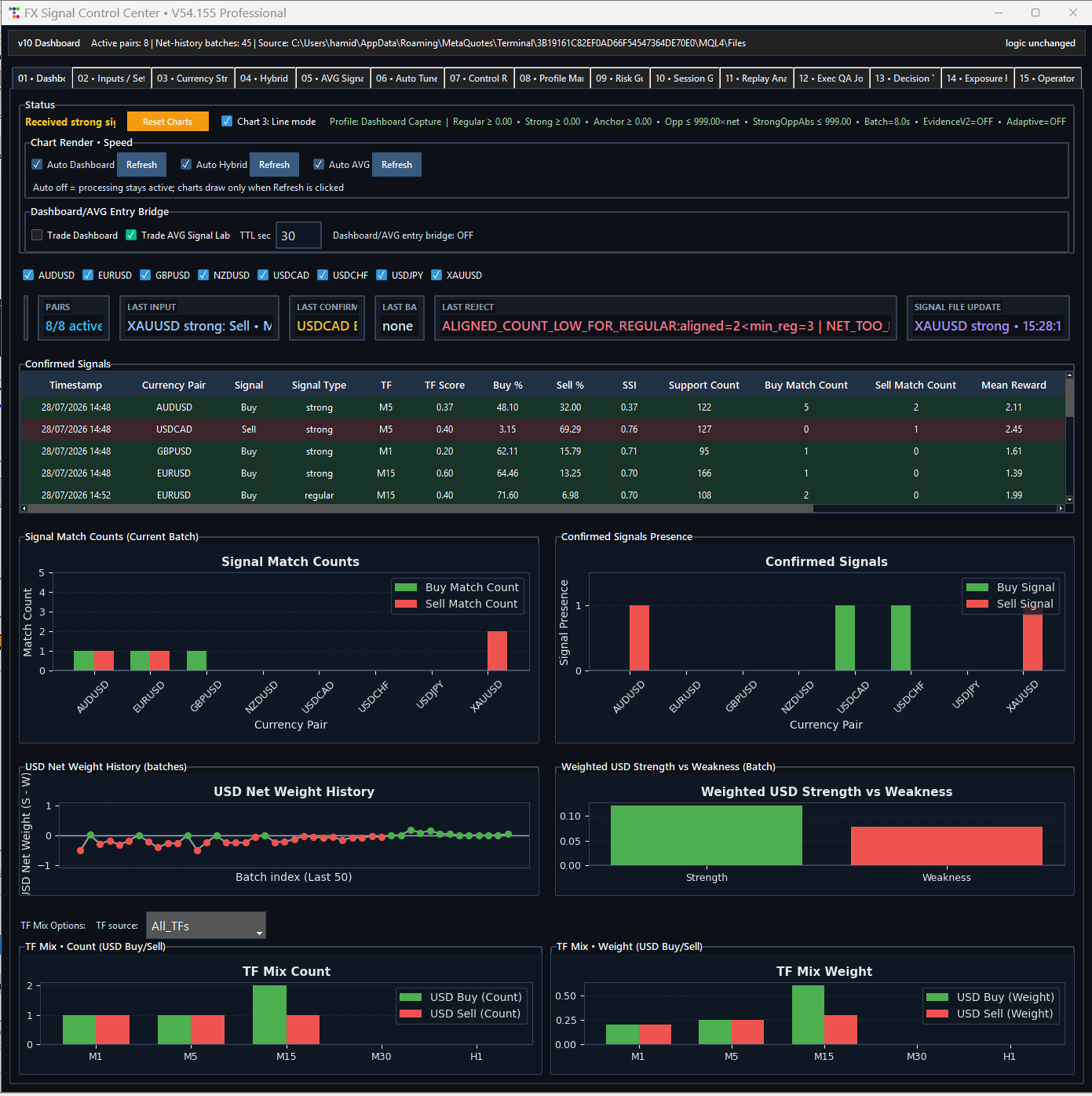Uncheck the USDJPY pair checkbox

382,275
